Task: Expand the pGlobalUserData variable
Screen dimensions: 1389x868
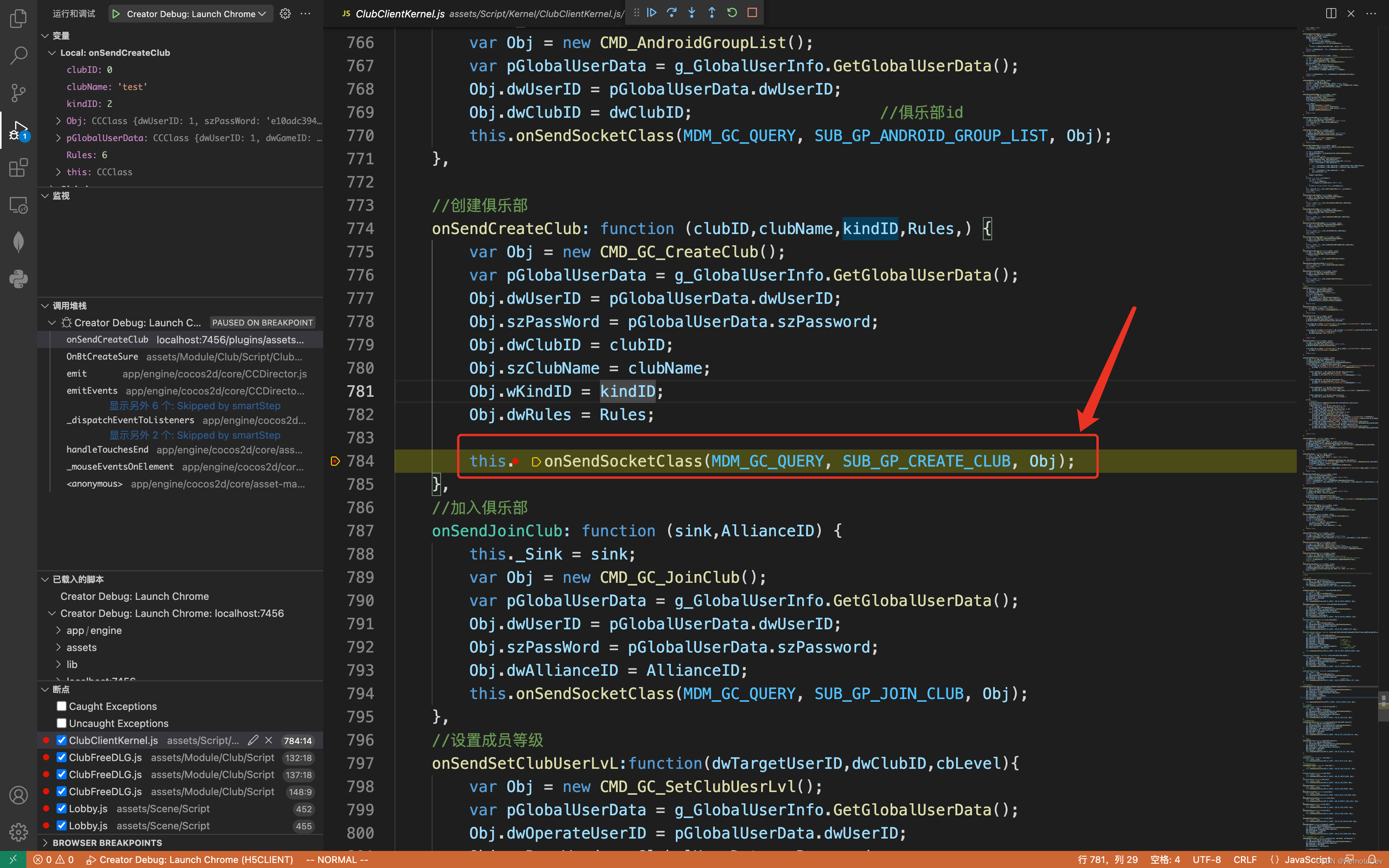Action: click(x=58, y=138)
